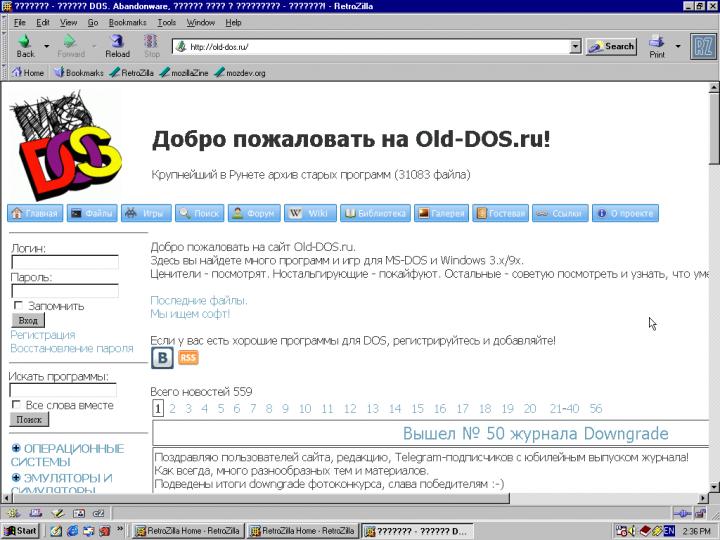Open the Последние файлы link
The width and height of the screenshot is (720, 540).
point(198,301)
